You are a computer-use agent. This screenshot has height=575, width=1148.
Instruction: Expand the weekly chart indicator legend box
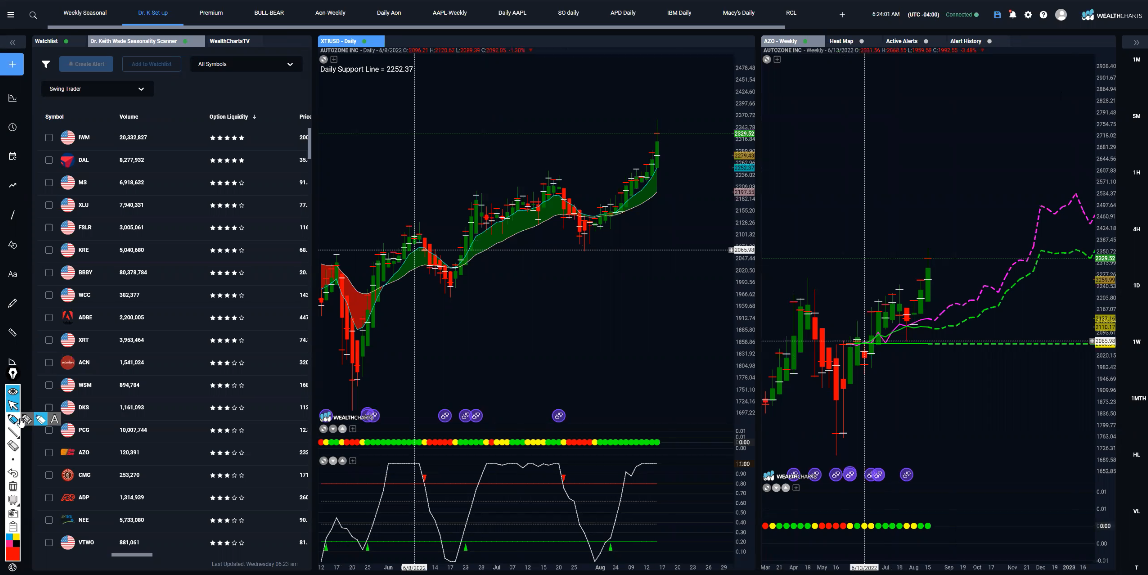click(777, 59)
